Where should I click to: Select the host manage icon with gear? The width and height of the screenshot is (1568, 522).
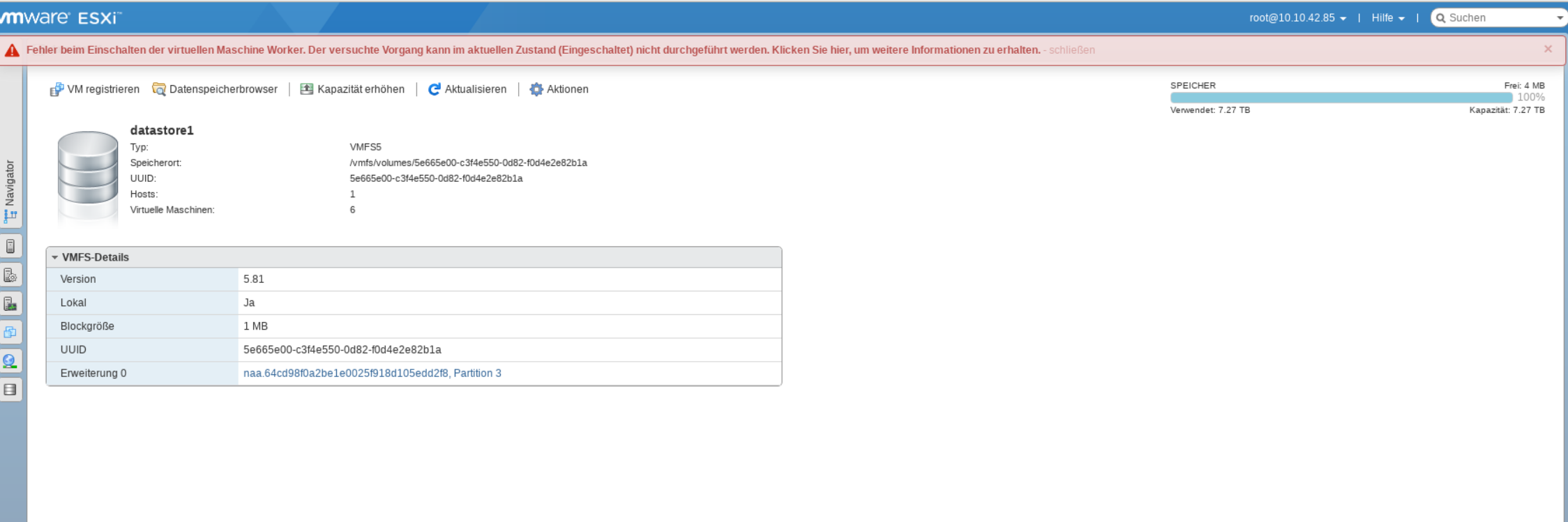(10, 275)
